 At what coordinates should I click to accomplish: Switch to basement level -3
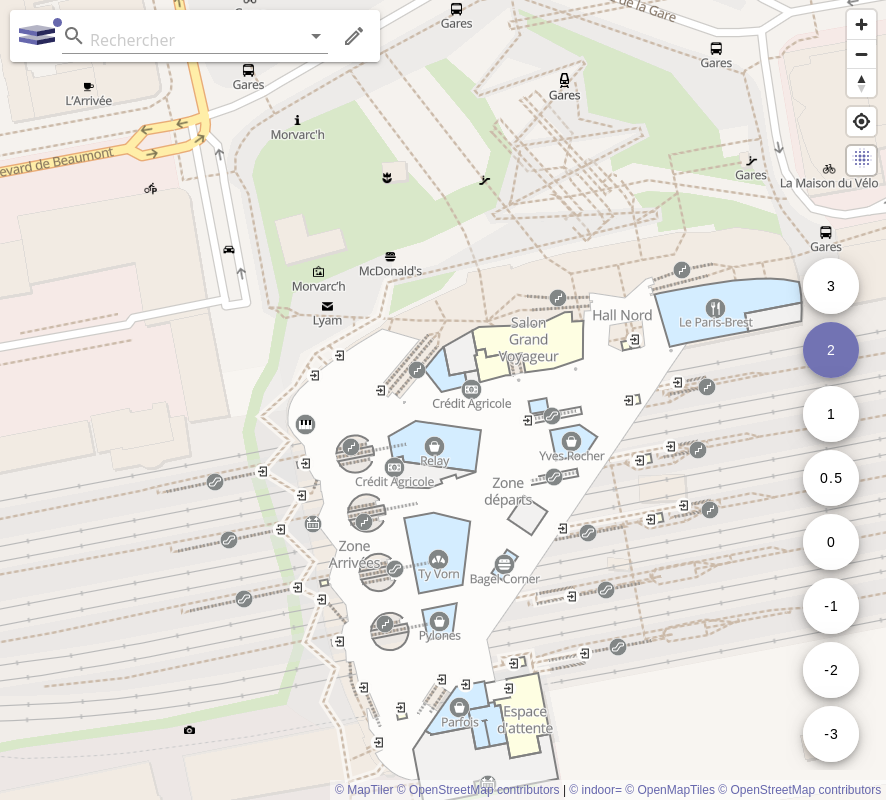pyautogui.click(x=830, y=734)
